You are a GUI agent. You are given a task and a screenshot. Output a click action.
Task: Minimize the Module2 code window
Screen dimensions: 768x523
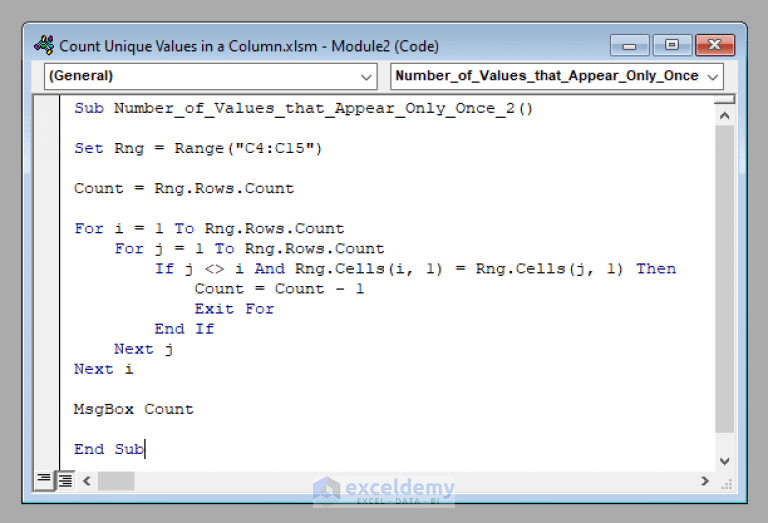[629, 46]
